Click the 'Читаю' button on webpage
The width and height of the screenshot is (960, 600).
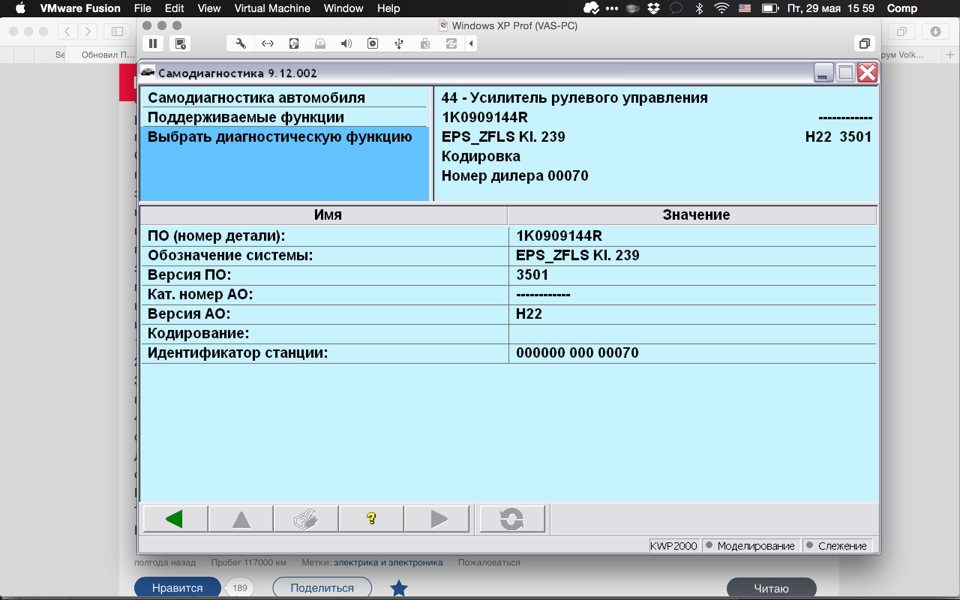tap(771, 588)
